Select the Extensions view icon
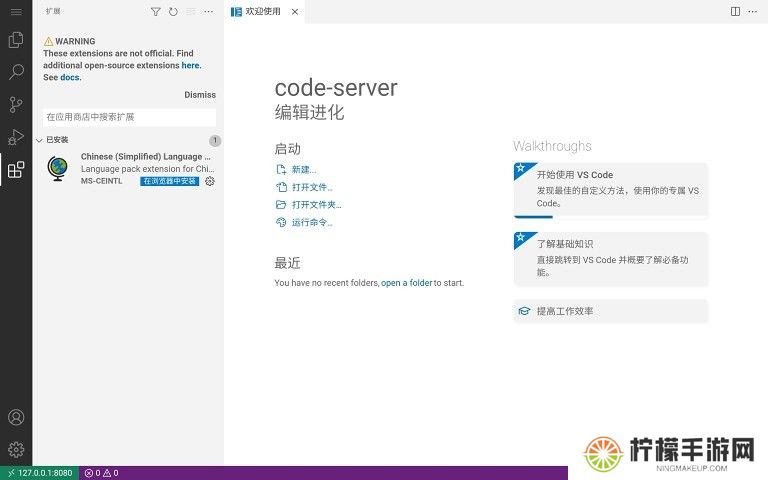 pos(16,169)
